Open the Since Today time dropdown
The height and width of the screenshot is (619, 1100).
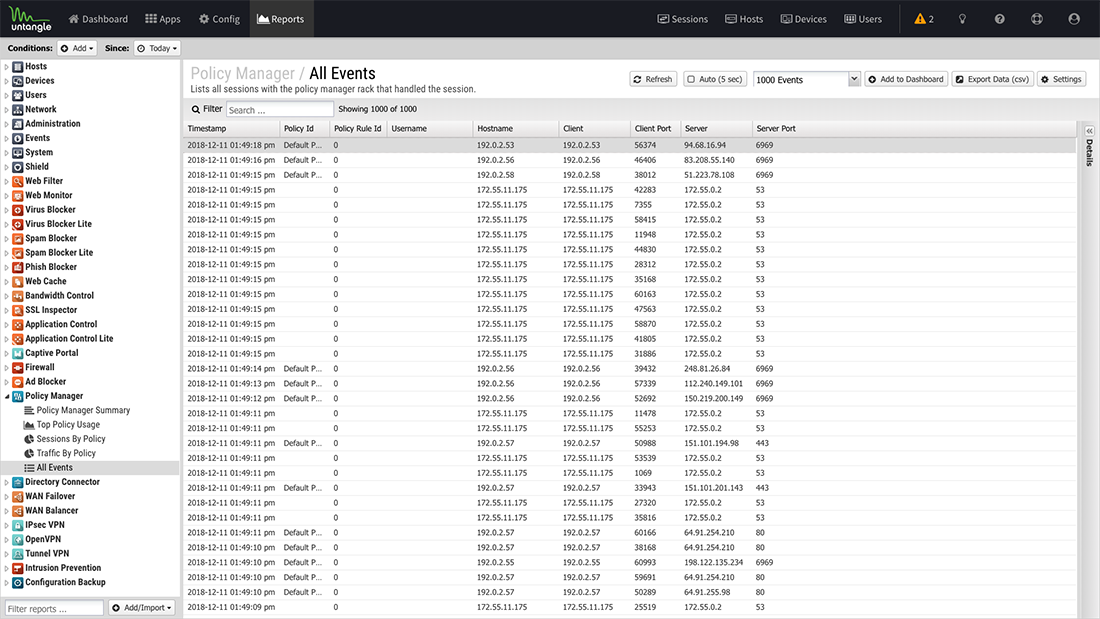click(x=157, y=48)
